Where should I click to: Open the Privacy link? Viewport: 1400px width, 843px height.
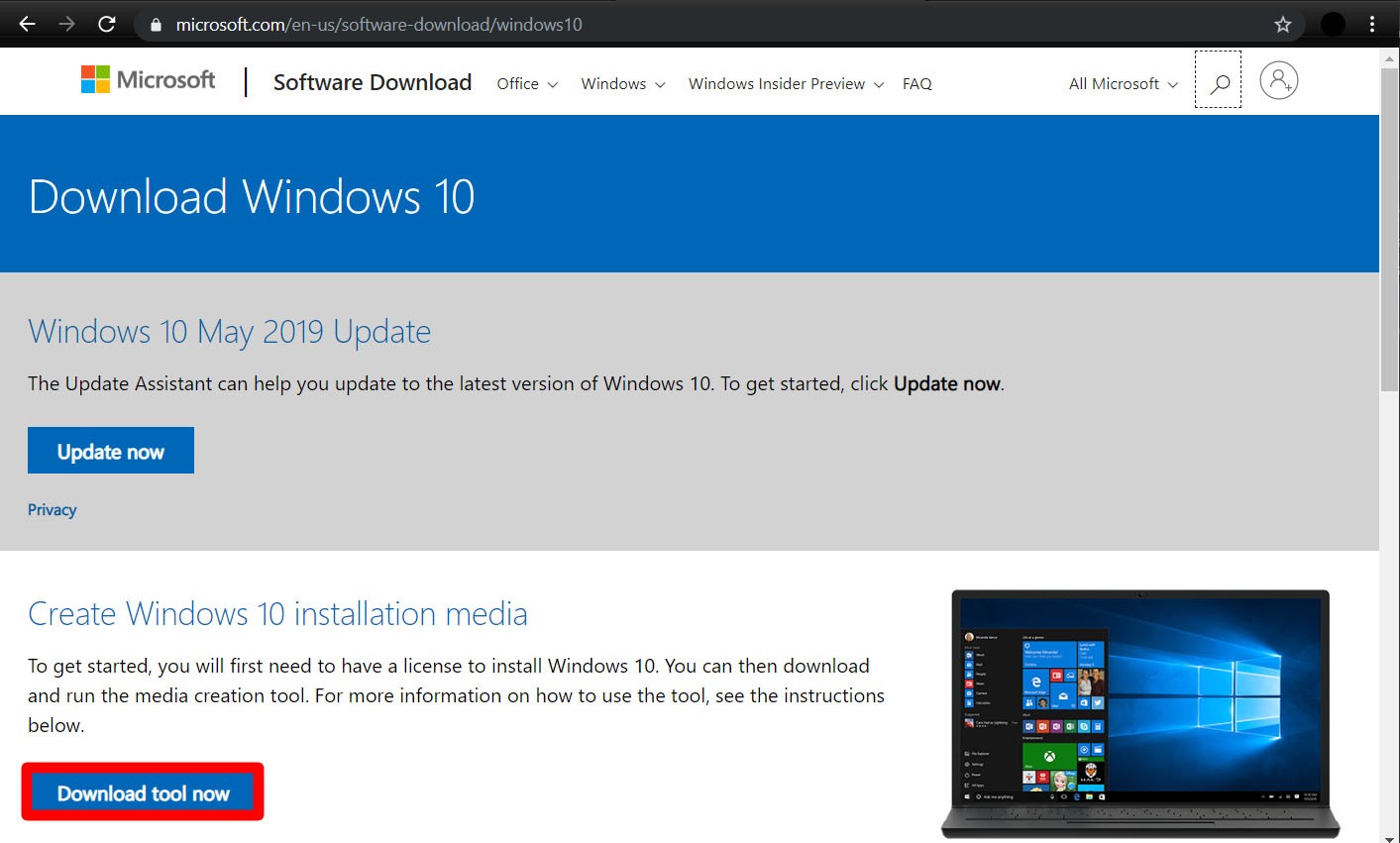(x=52, y=509)
